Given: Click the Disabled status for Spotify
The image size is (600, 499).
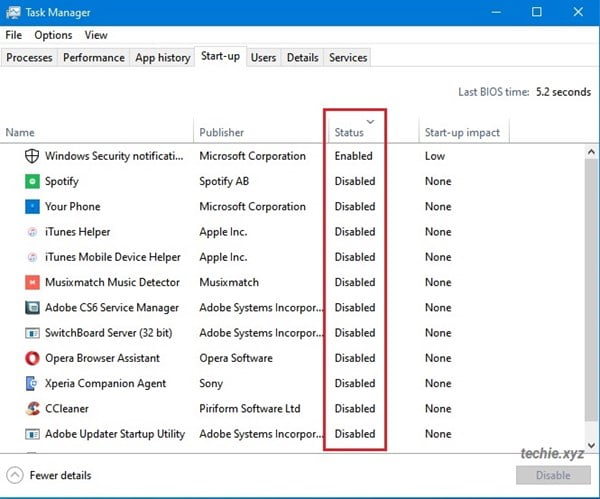Looking at the screenshot, I should 355,181.
